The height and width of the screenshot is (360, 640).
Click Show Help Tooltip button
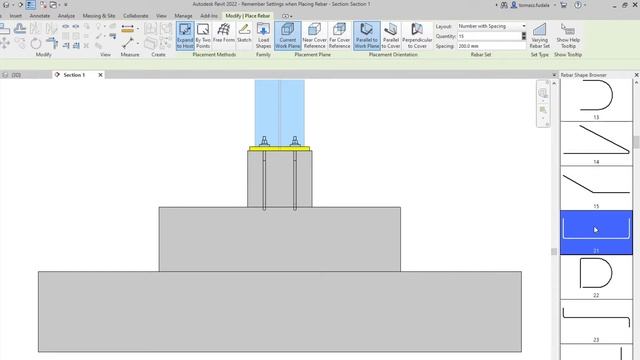pyautogui.click(x=568, y=36)
